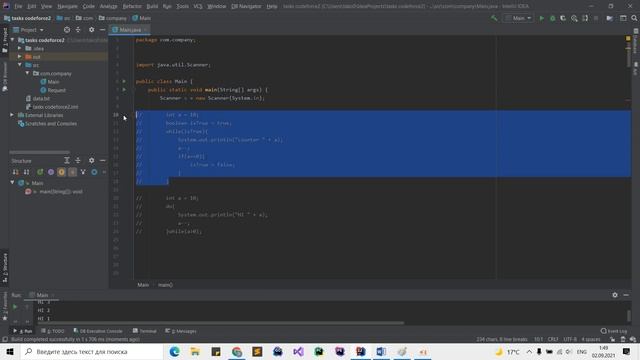Open the Messages tool window
The width and height of the screenshot is (640, 360).
pos(181,331)
